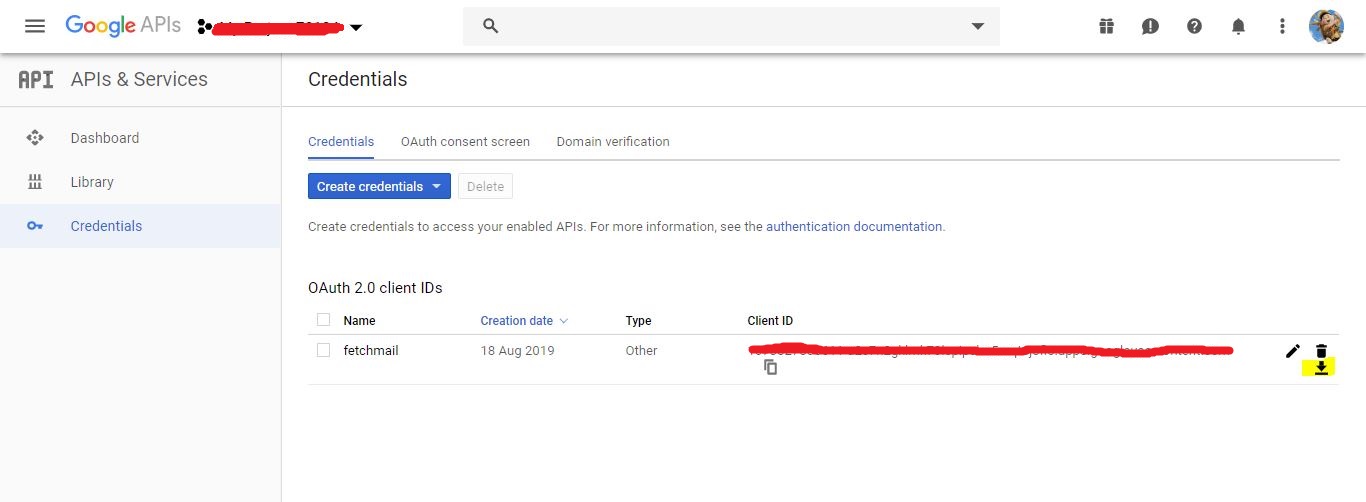Screen dimensions: 1366x502
Task: Open the send feedback alert icon
Action: pos(1150,27)
